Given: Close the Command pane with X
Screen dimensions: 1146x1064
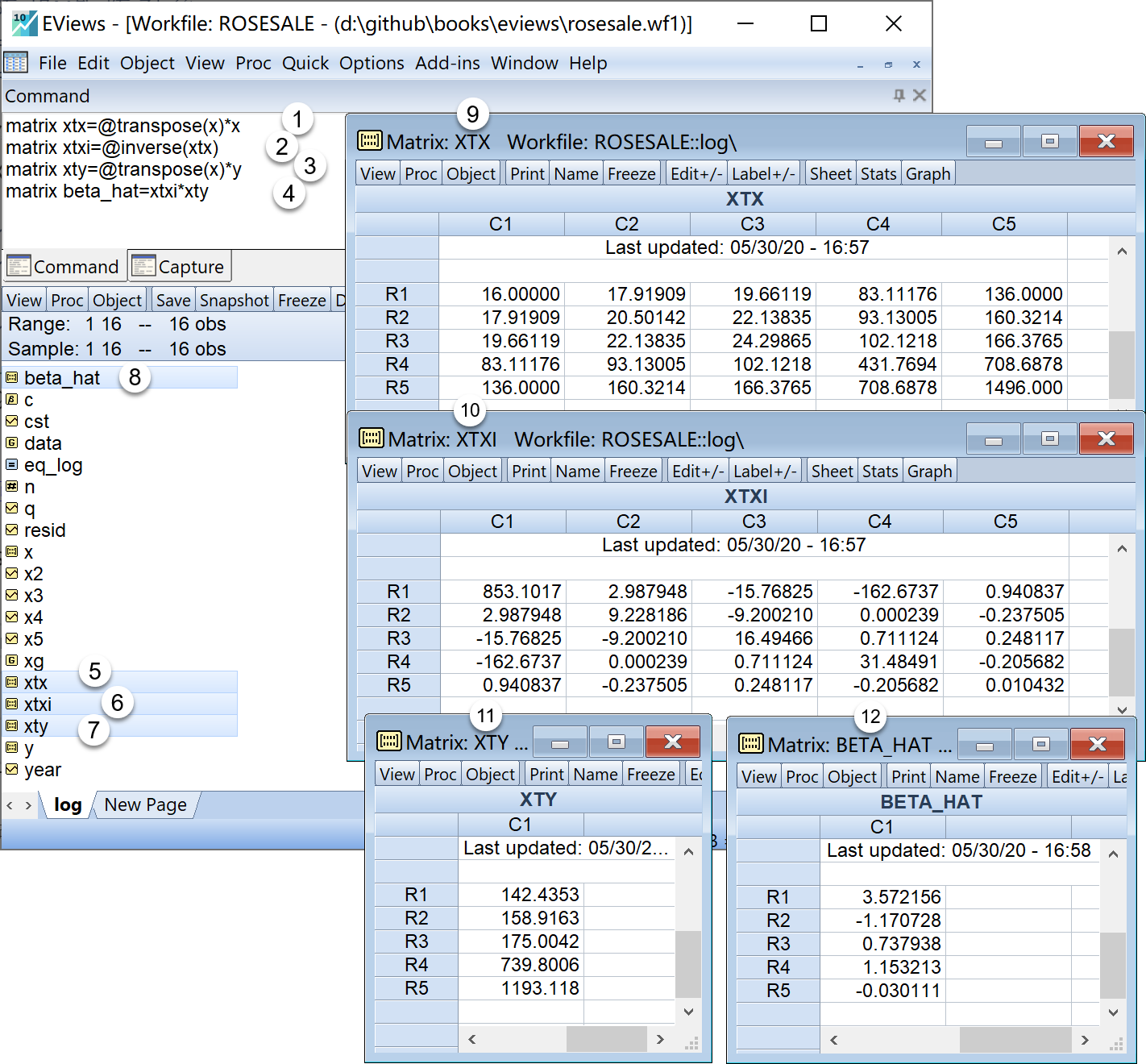Looking at the screenshot, I should 920,96.
